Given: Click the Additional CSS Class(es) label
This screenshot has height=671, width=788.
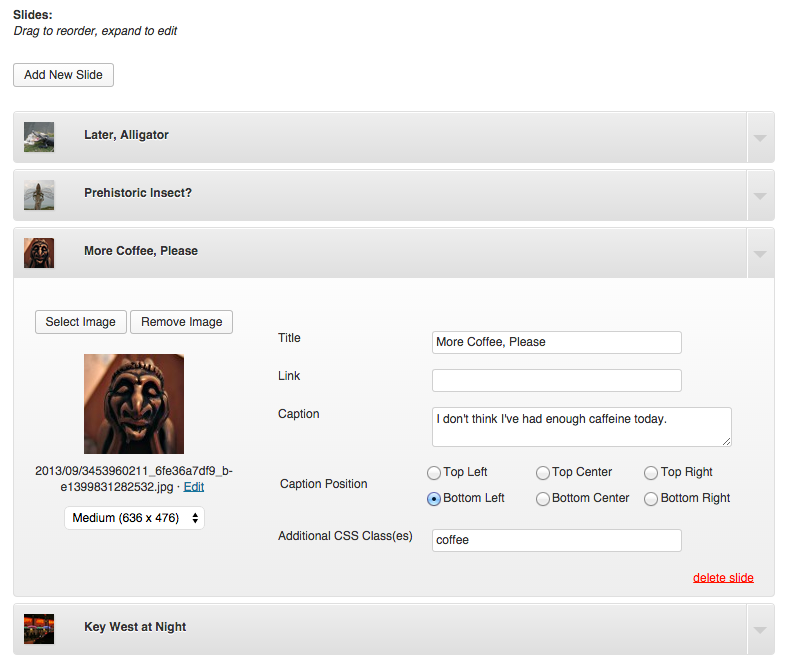Looking at the screenshot, I should (345, 536).
